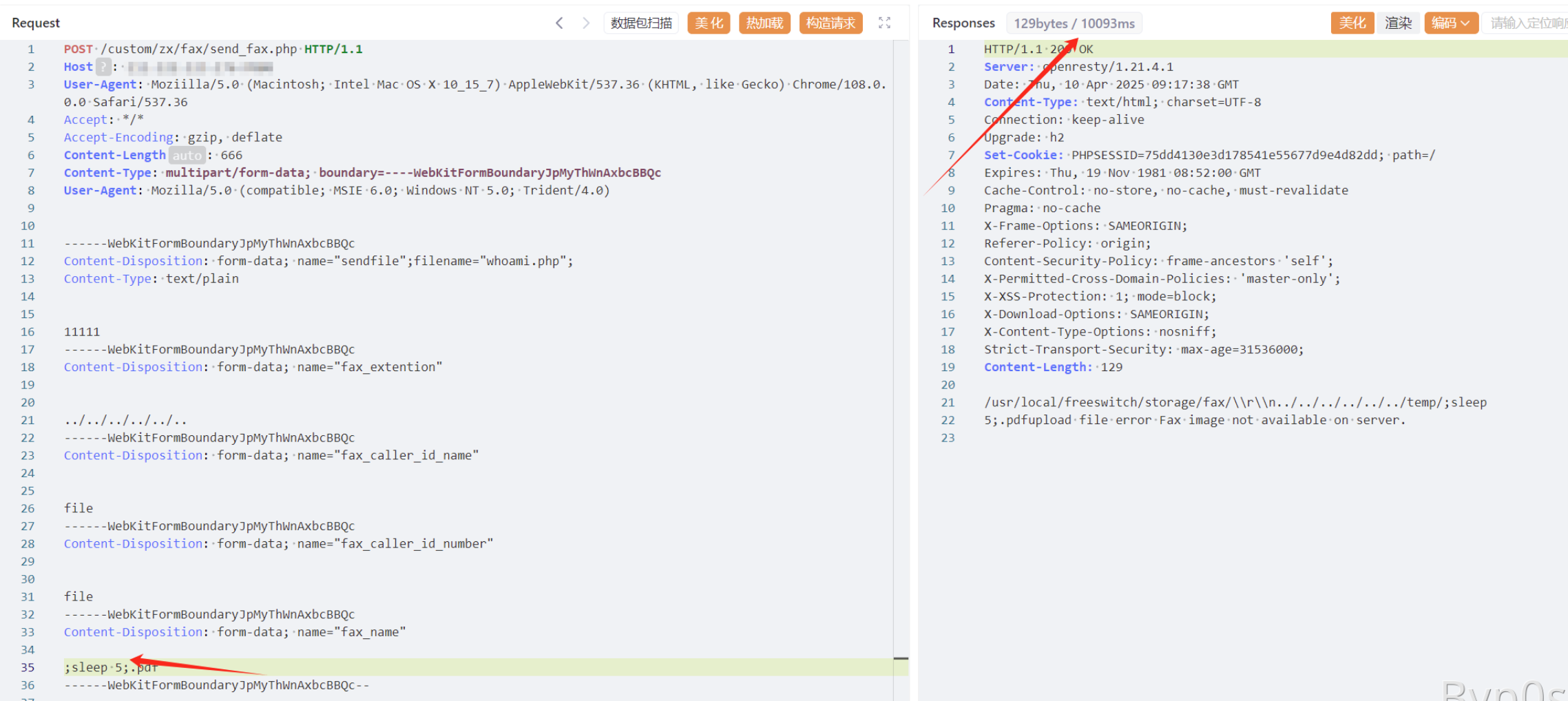Go to next request with right chevron
This screenshot has height=701, width=1568.
[x=586, y=23]
